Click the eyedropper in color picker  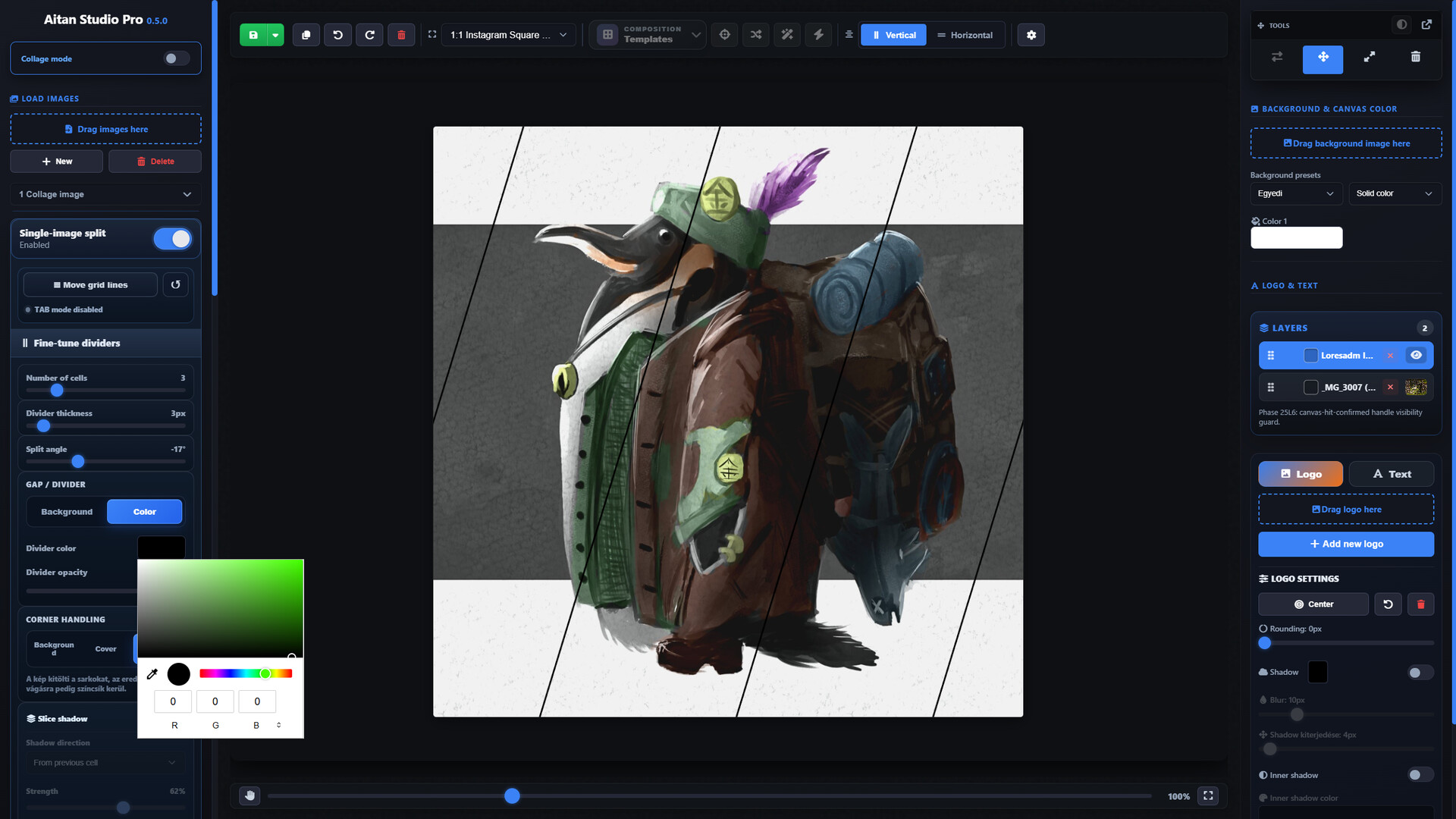(x=152, y=673)
